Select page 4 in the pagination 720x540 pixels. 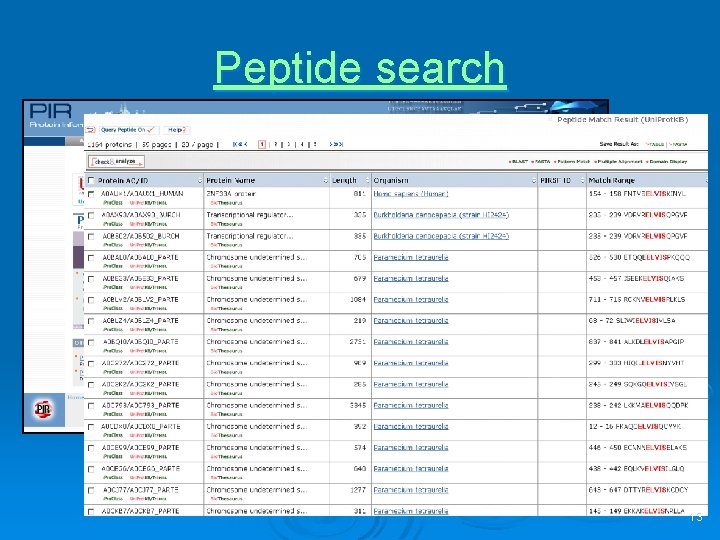coord(302,144)
